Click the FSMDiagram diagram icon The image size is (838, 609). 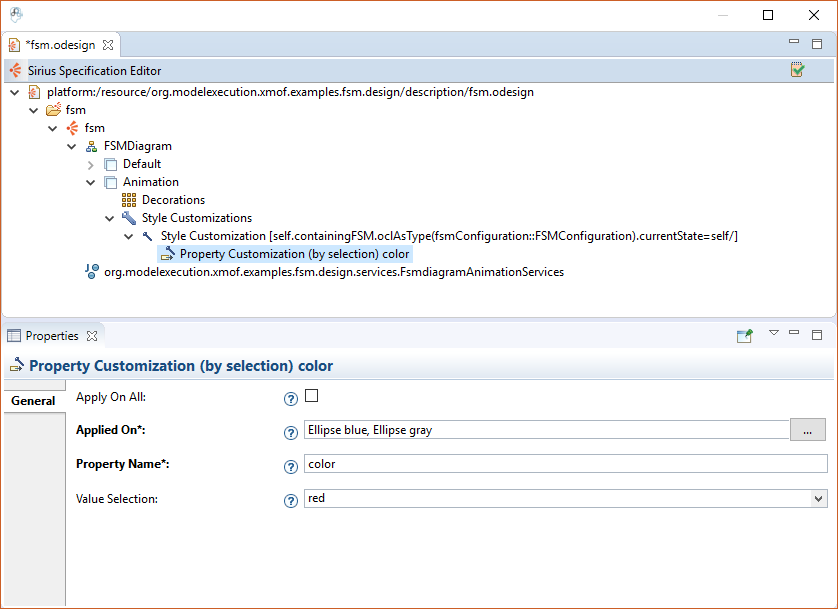(x=91, y=146)
